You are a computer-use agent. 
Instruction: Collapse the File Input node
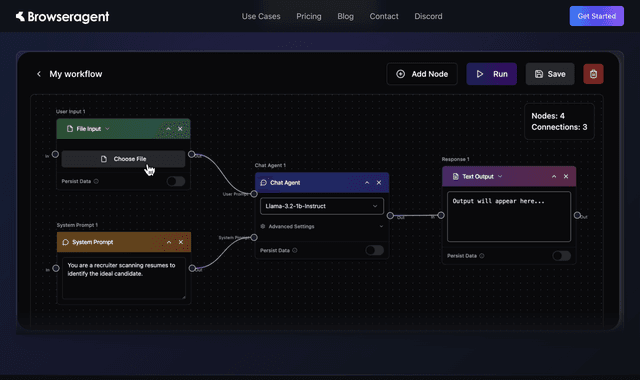168,129
